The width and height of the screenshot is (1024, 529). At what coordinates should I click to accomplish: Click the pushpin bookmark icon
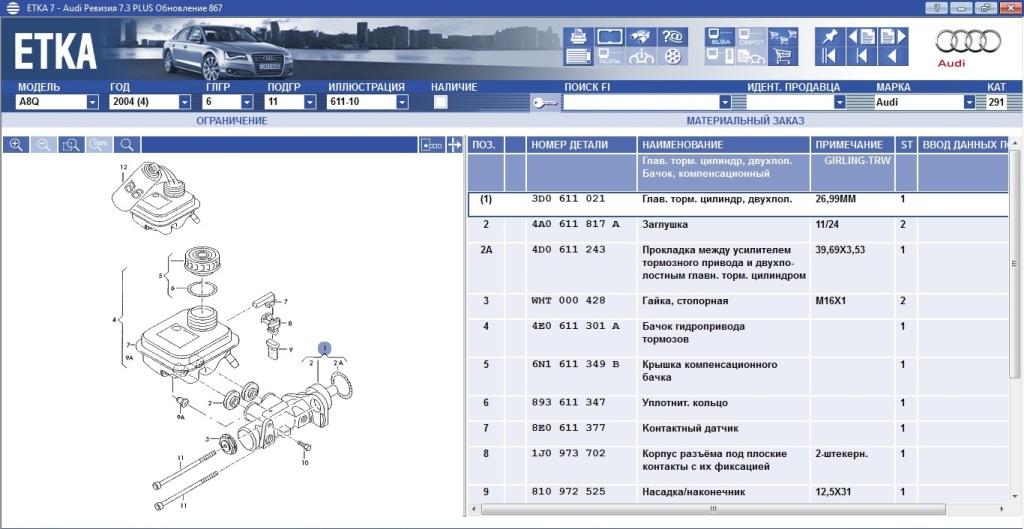(828, 38)
